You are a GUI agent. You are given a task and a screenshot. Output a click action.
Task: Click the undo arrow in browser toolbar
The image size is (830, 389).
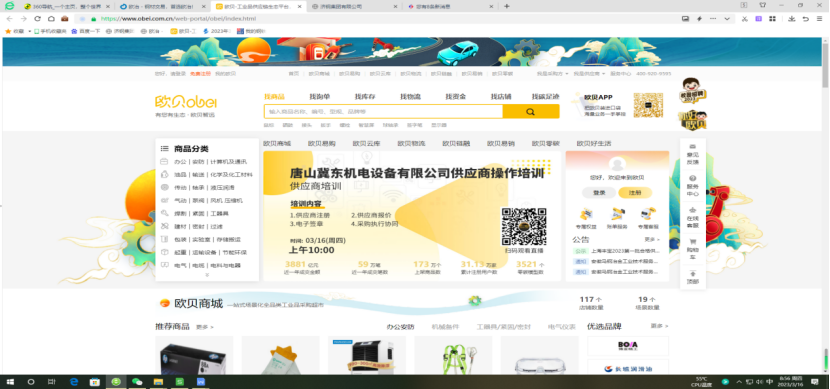806,19
